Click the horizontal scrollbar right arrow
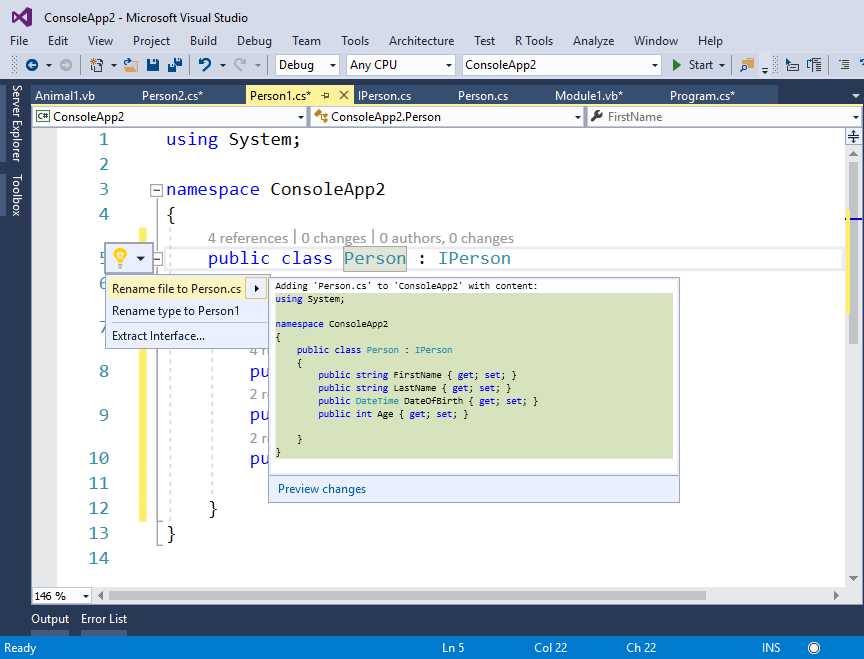 [836, 596]
